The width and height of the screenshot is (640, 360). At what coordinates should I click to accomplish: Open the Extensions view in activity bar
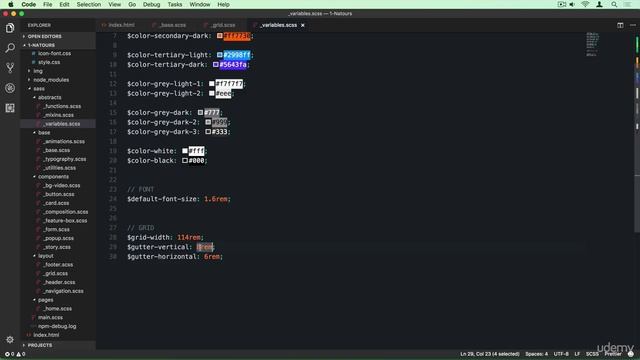(x=10, y=108)
